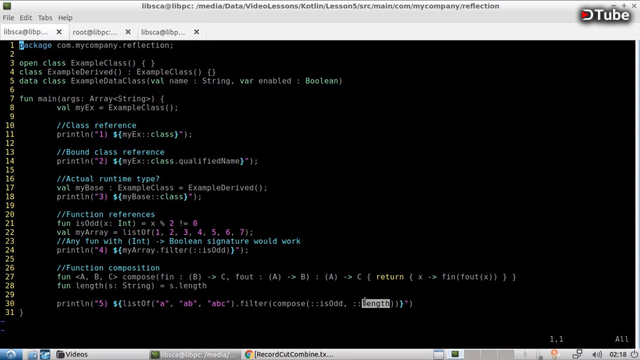Open the Help menu
This screenshot has height=360, width=640.
pyautogui.click(x=65, y=18)
